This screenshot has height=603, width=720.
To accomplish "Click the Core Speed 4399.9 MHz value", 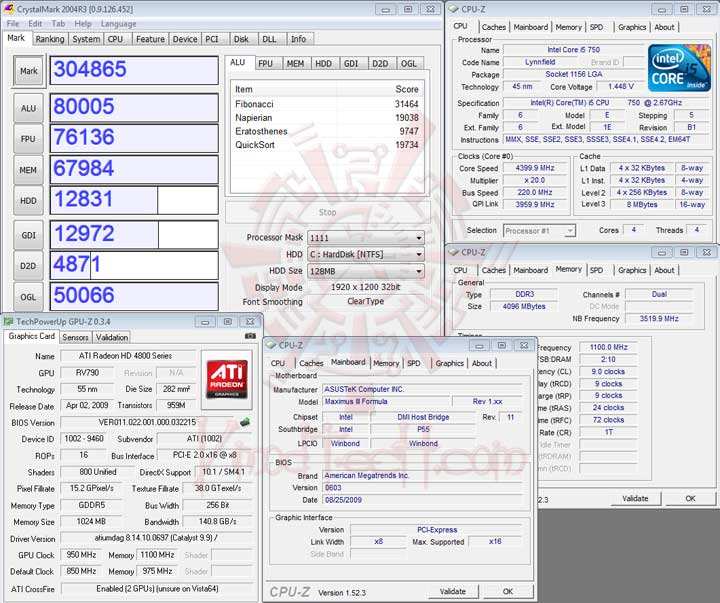I will click(535, 168).
